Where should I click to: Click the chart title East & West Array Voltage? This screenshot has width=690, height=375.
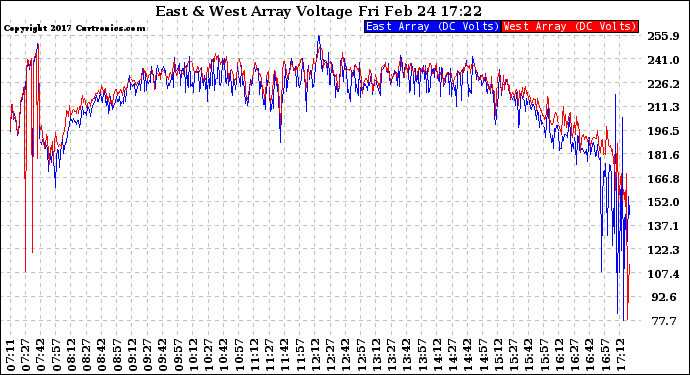[254, 11]
